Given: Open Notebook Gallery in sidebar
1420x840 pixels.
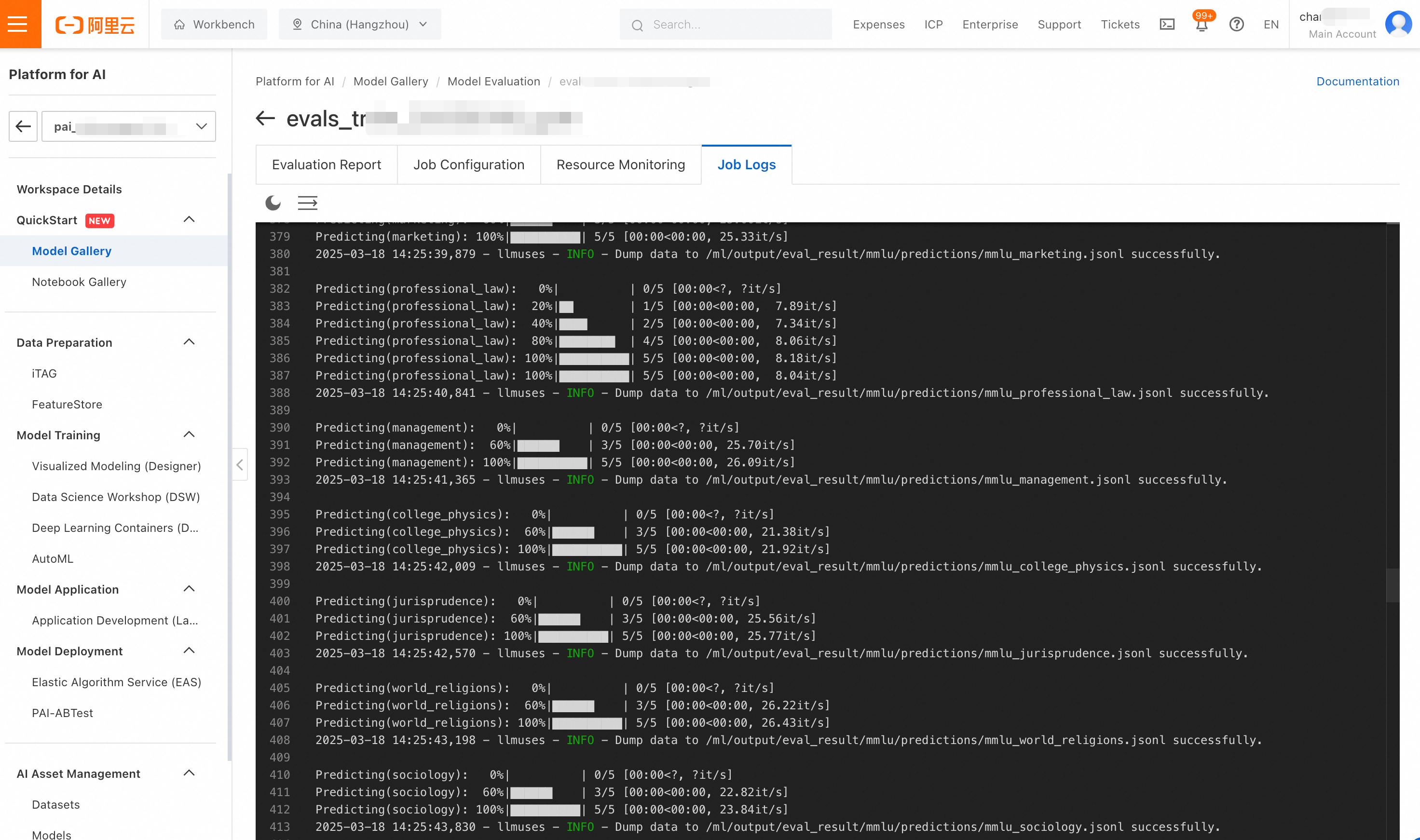Looking at the screenshot, I should tap(79, 282).
